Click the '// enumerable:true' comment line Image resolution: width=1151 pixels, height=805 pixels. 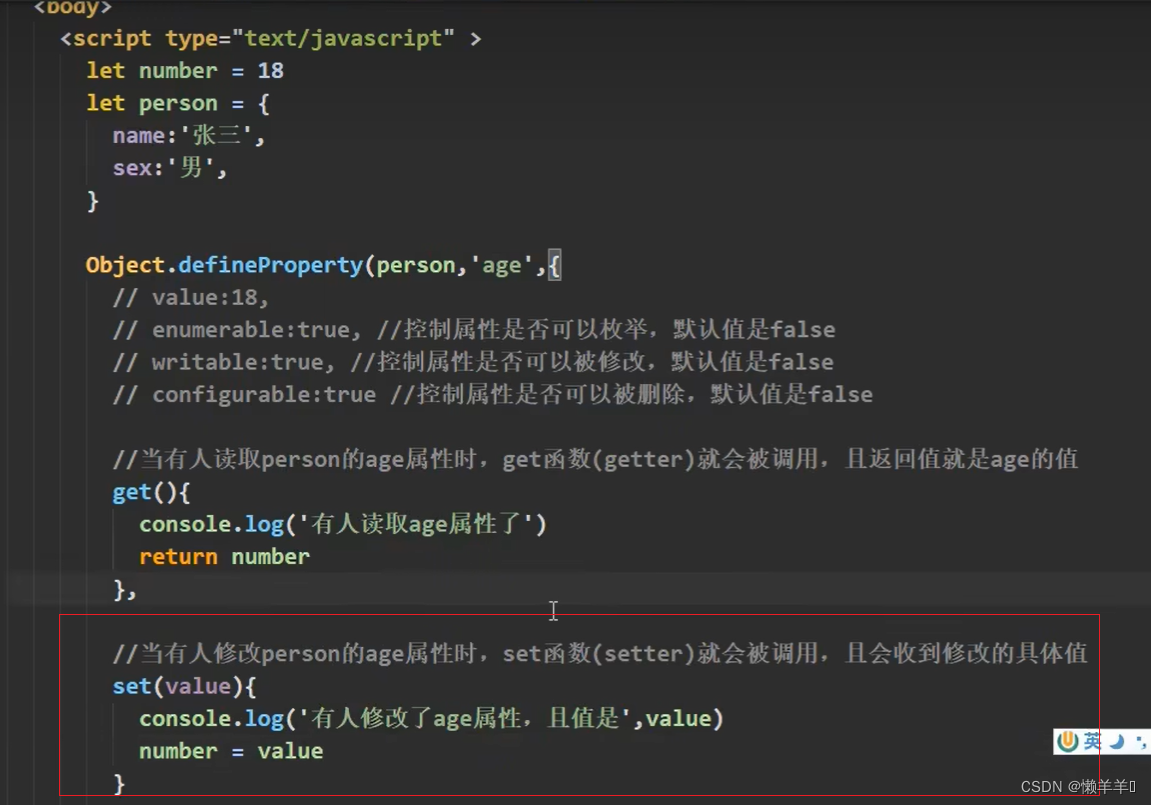click(474, 329)
